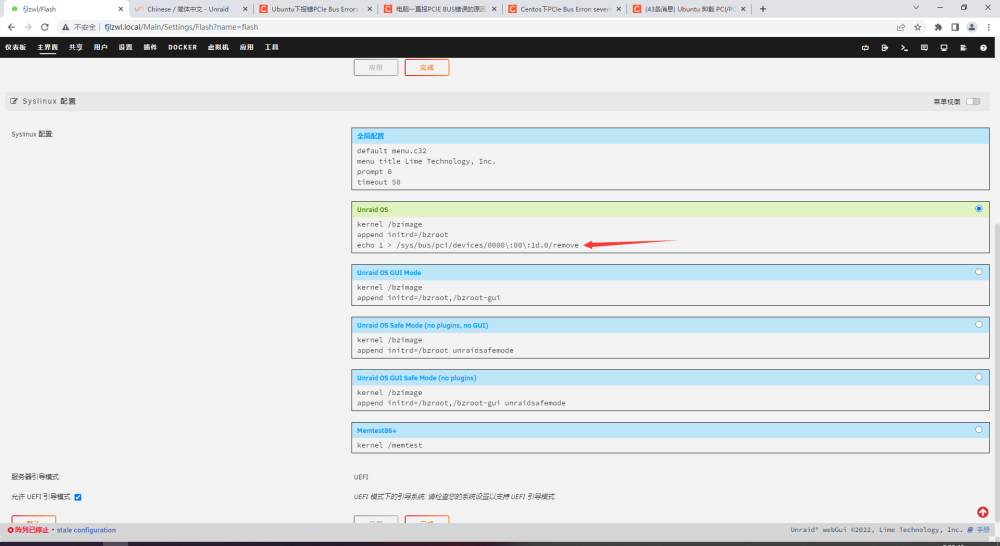
Task: Click the grey 应用 button above Syslinux section
Action: point(376,68)
